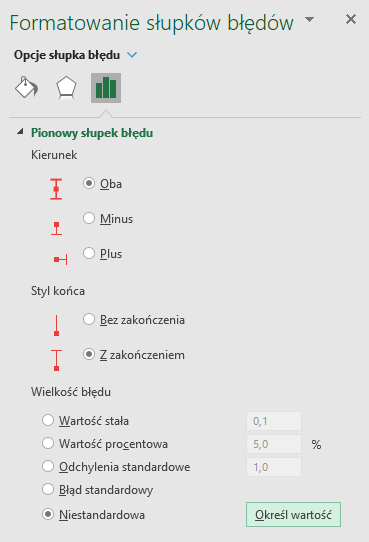369x542 pixels.
Task: Click the no-cap end style icon
Action: [x=56, y=325]
